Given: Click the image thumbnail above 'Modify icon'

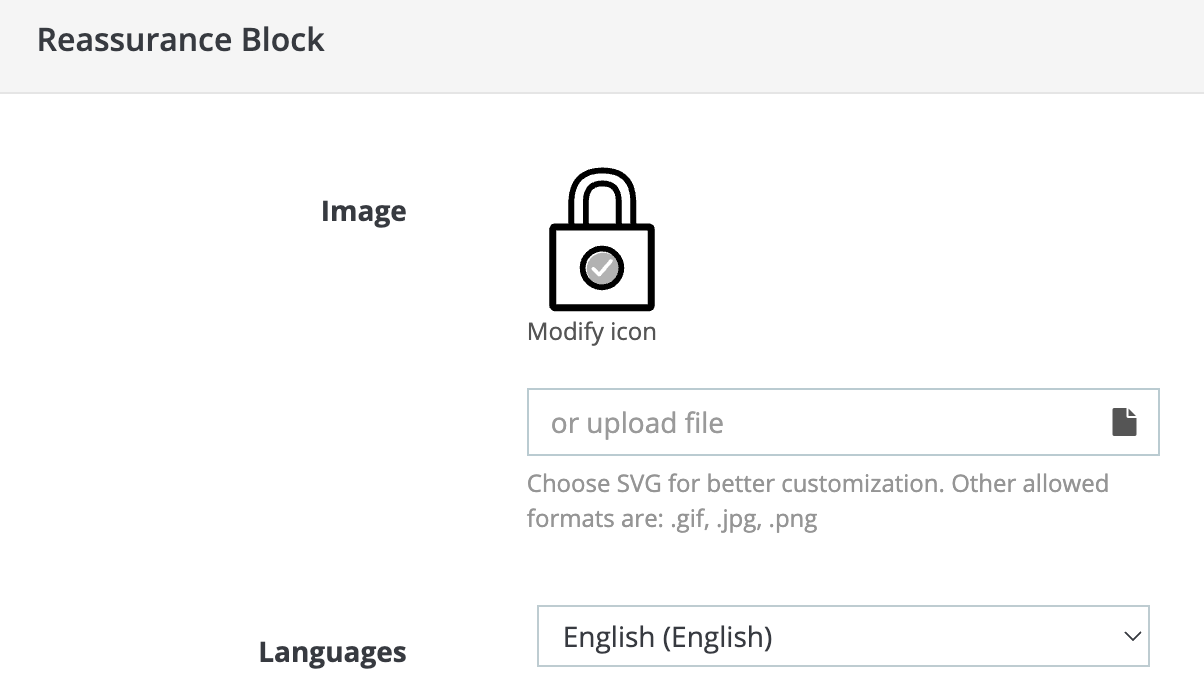Looking at the screenshot, I should (601, 240).
